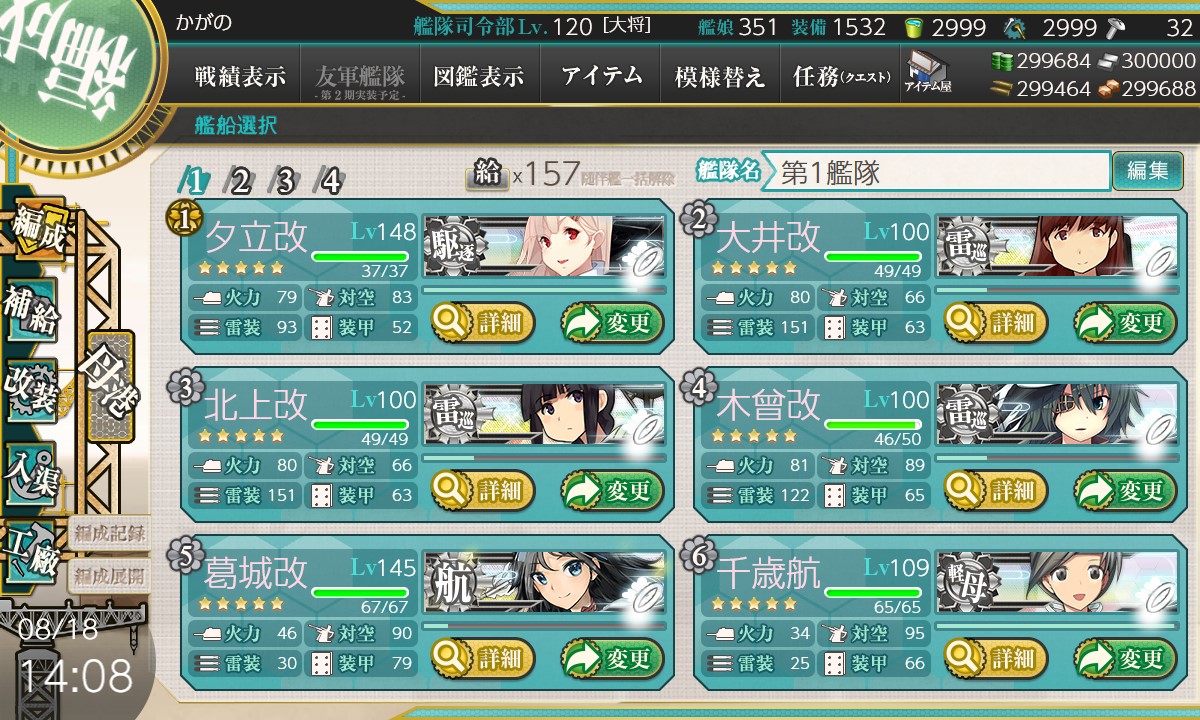Open the 任務 quest menu
1200x720 pixels.
840,76
